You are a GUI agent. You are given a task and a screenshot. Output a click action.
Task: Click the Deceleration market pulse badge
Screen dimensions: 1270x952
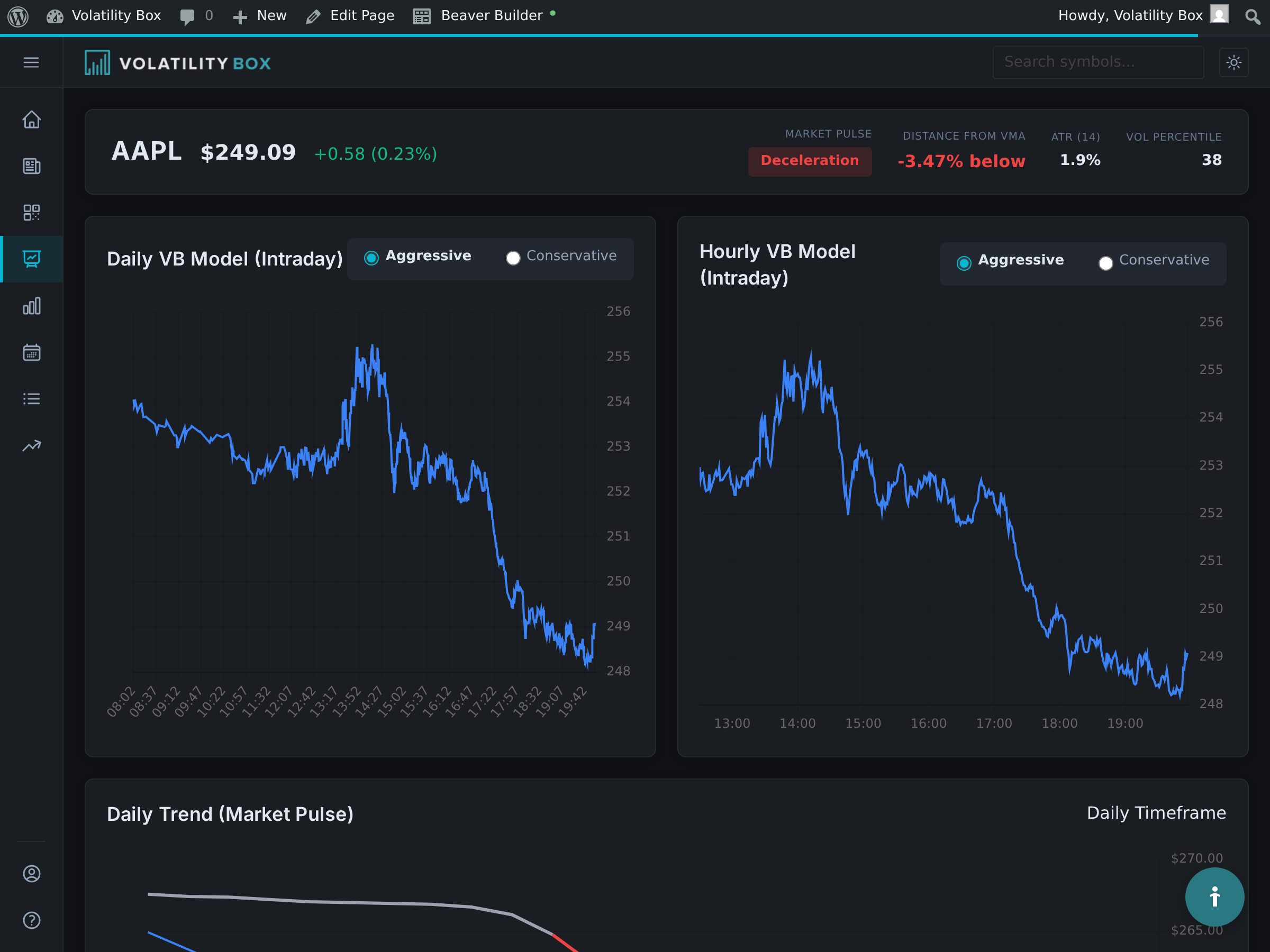tap(810, 161)
